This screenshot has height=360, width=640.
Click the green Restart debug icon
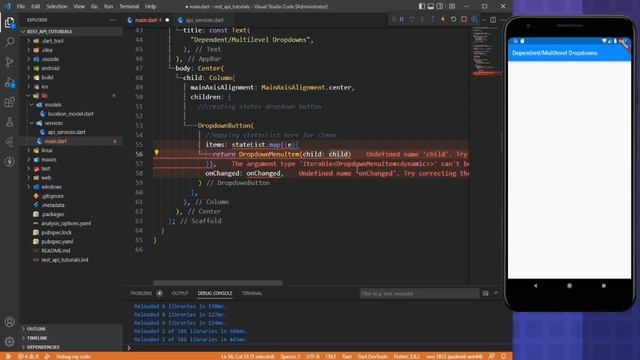click(453, 20)
